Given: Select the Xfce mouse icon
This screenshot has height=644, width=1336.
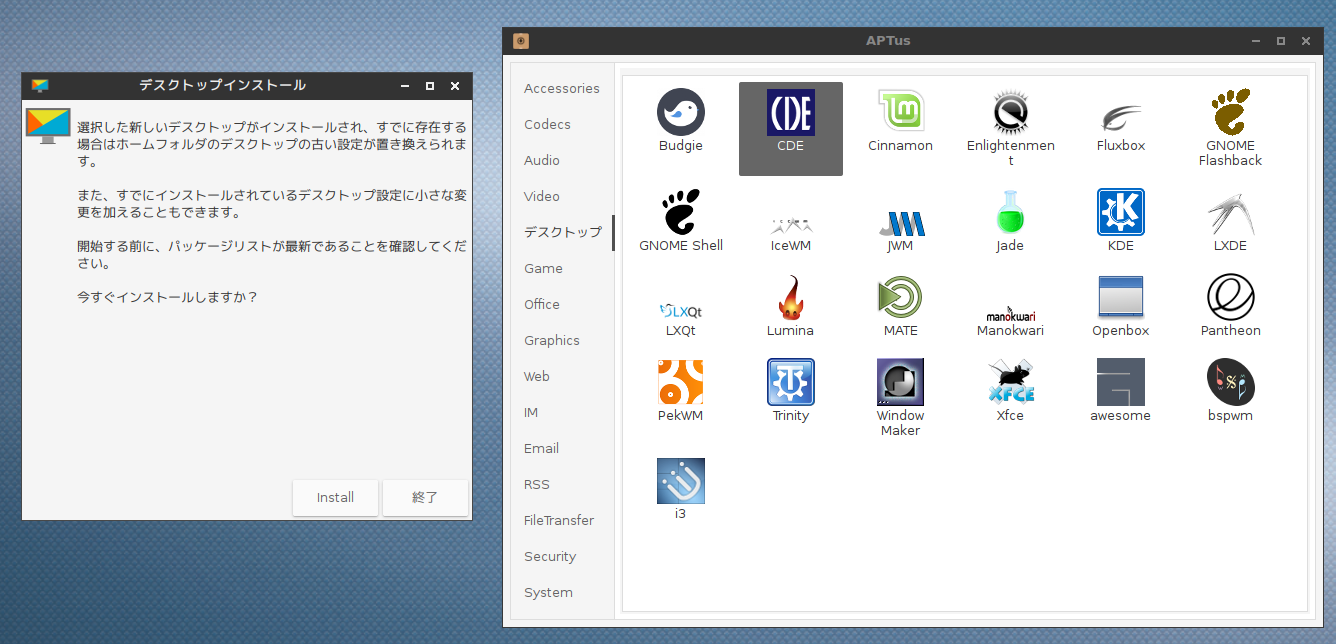Looking at the screenshot, I should pos(1010,383).
